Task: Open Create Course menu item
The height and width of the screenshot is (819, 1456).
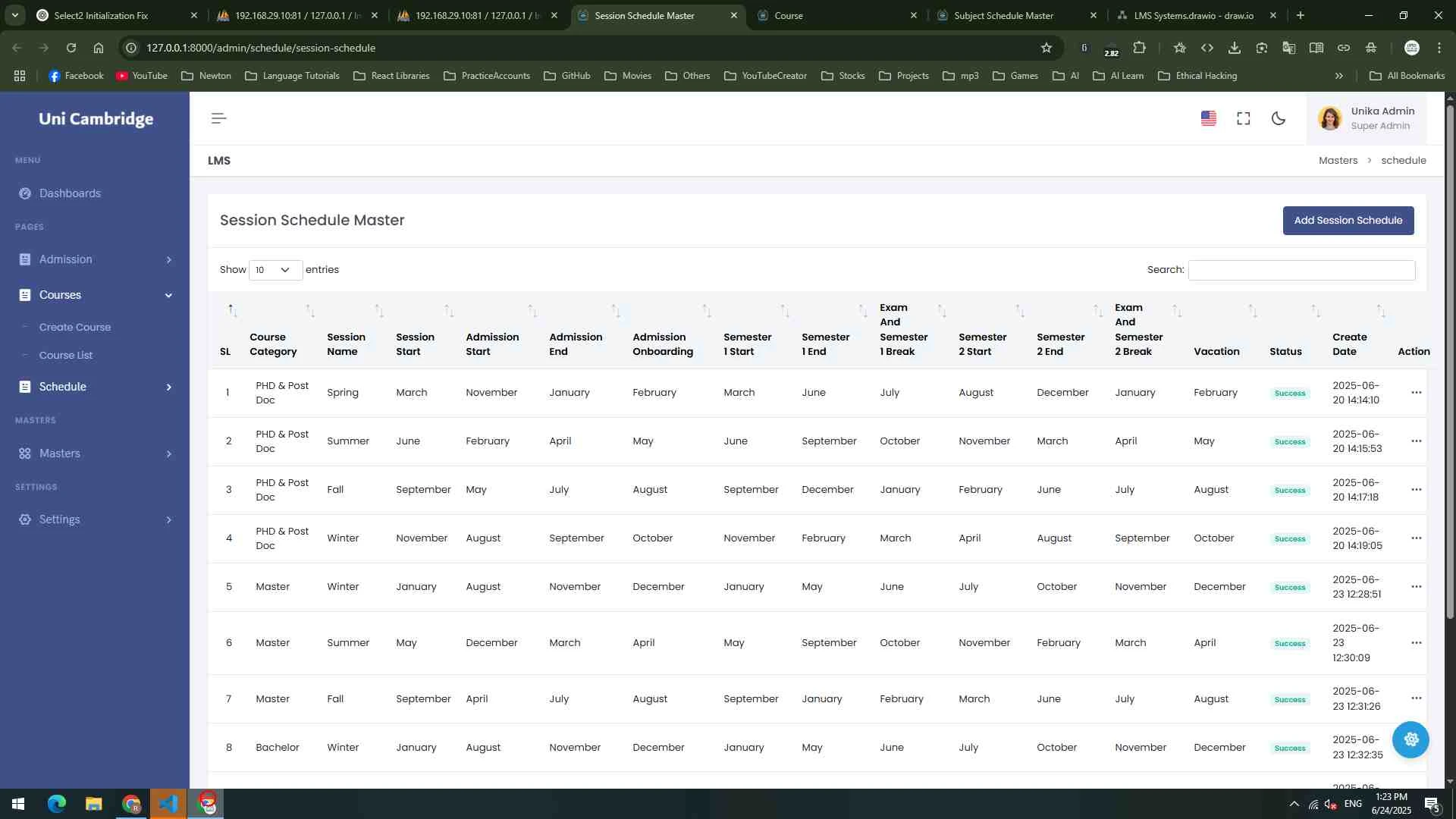Action: tap(75, 327)
